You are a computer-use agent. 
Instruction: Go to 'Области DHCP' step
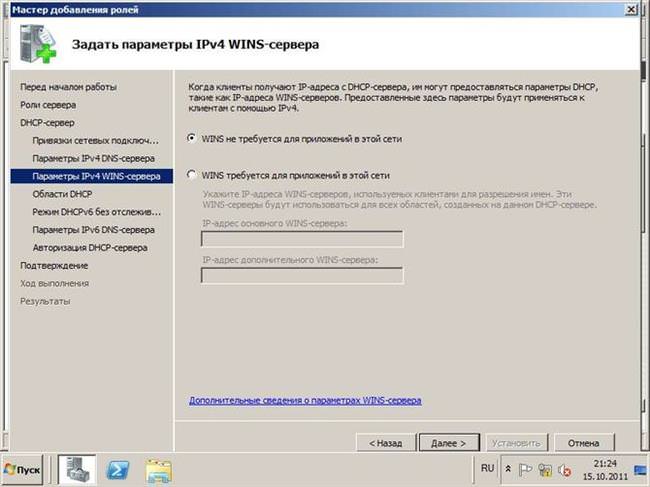(x=62, y=194)
